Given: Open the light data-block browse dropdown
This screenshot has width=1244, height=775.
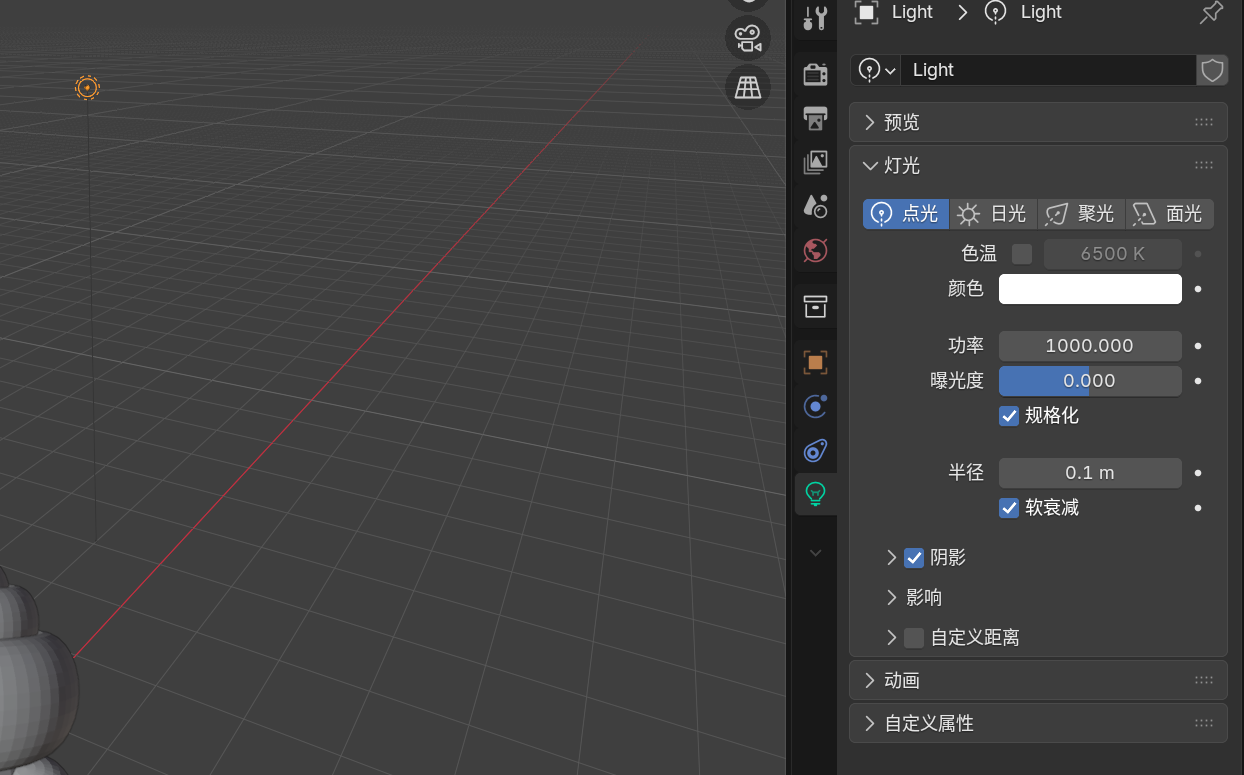Looking at the screenshot, I should pos(876,70).
